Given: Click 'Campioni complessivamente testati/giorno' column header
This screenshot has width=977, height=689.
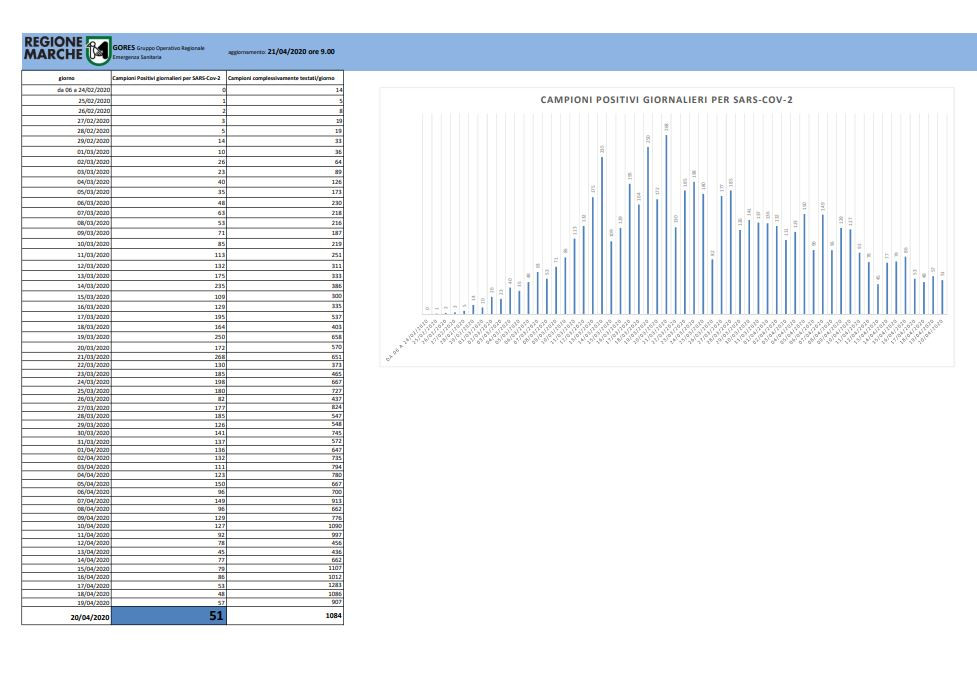Looking at the screenshot, I should [285, 78].
